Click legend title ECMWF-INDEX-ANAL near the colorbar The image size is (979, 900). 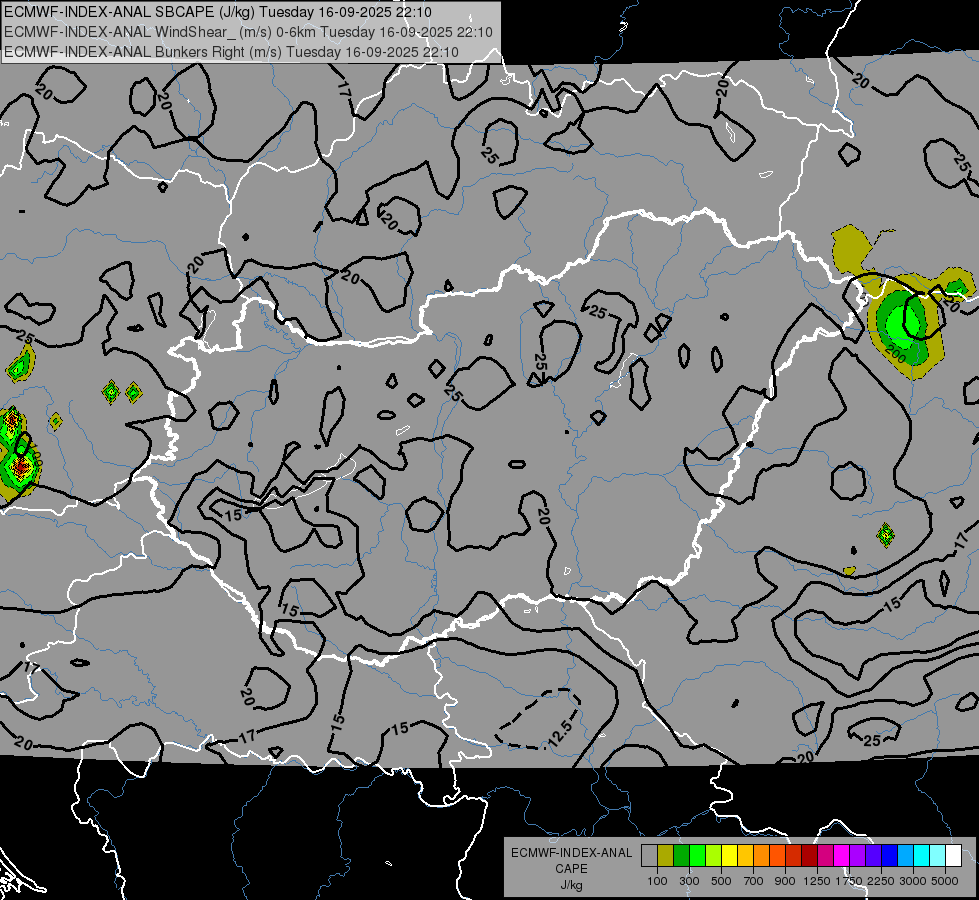click(x=571, y=853)
